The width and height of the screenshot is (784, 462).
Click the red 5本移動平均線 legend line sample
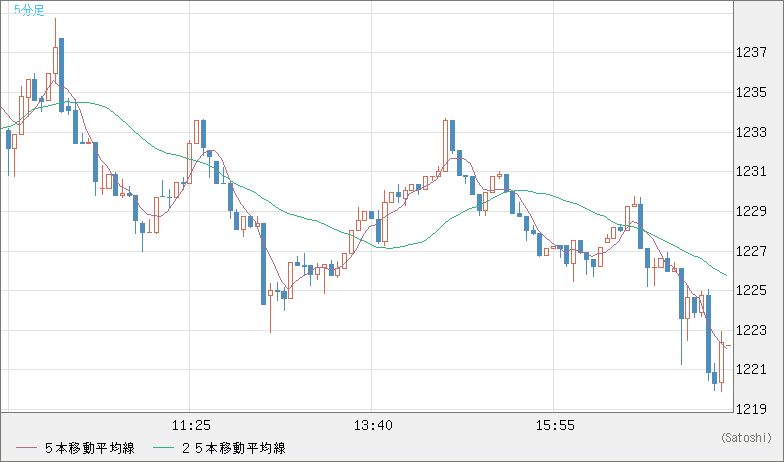pyautogui.click(x=26, y=448)
